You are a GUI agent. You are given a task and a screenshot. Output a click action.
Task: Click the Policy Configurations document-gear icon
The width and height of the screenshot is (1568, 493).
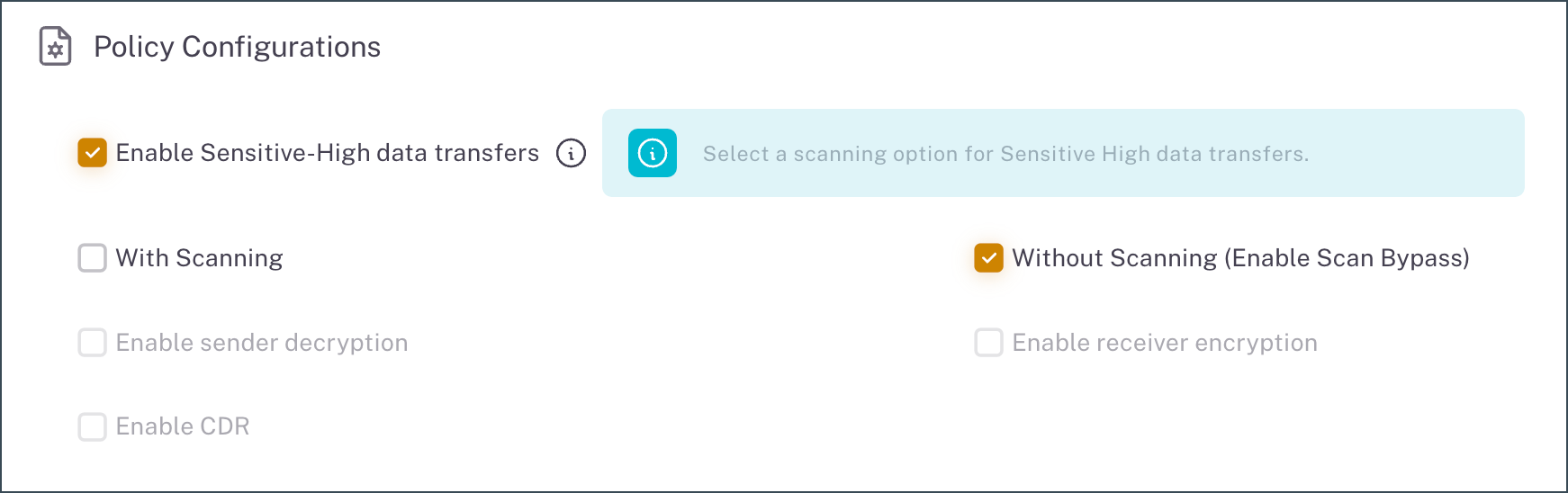(55, 47)
